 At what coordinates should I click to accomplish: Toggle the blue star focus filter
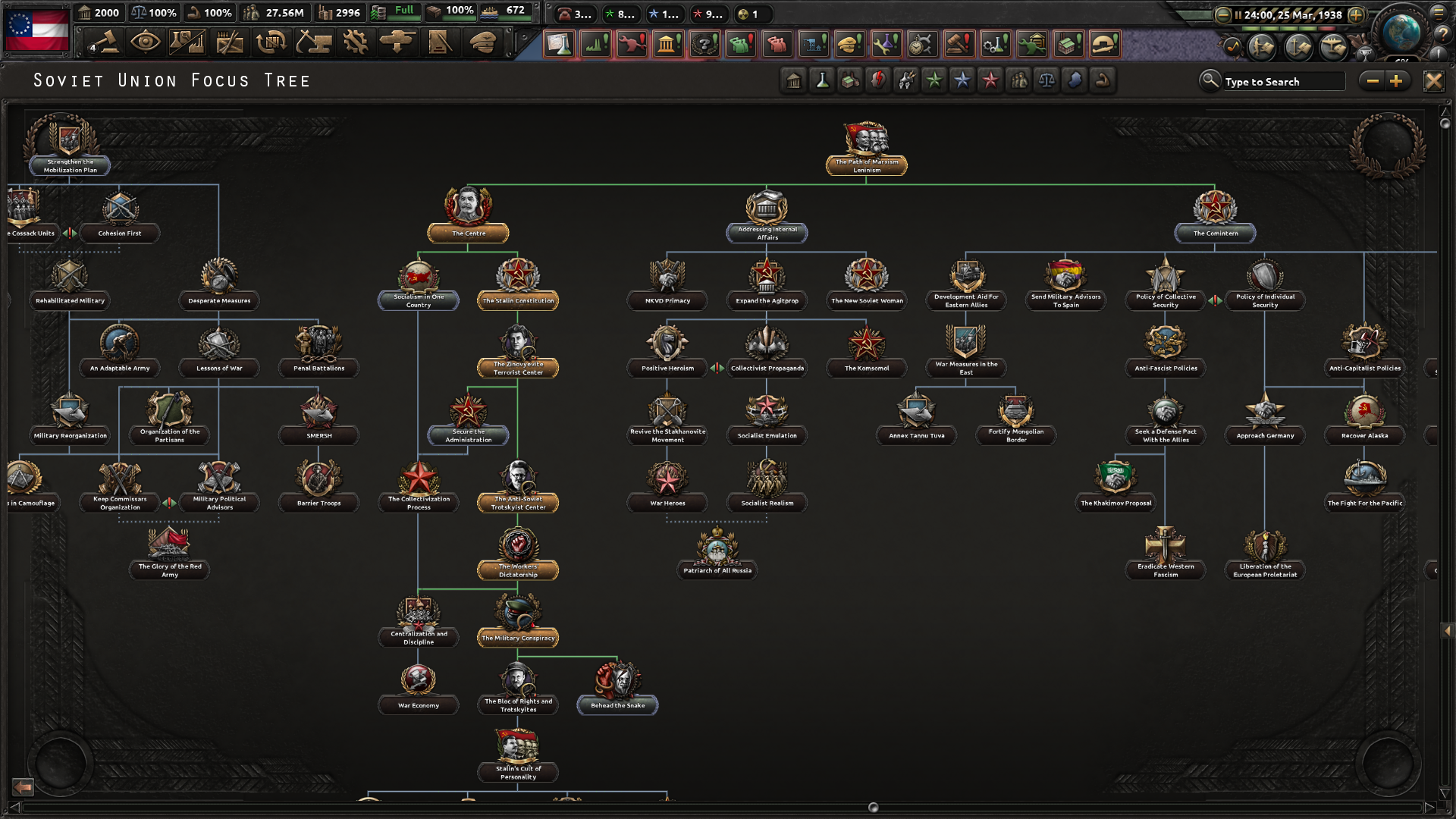(962, 80)
